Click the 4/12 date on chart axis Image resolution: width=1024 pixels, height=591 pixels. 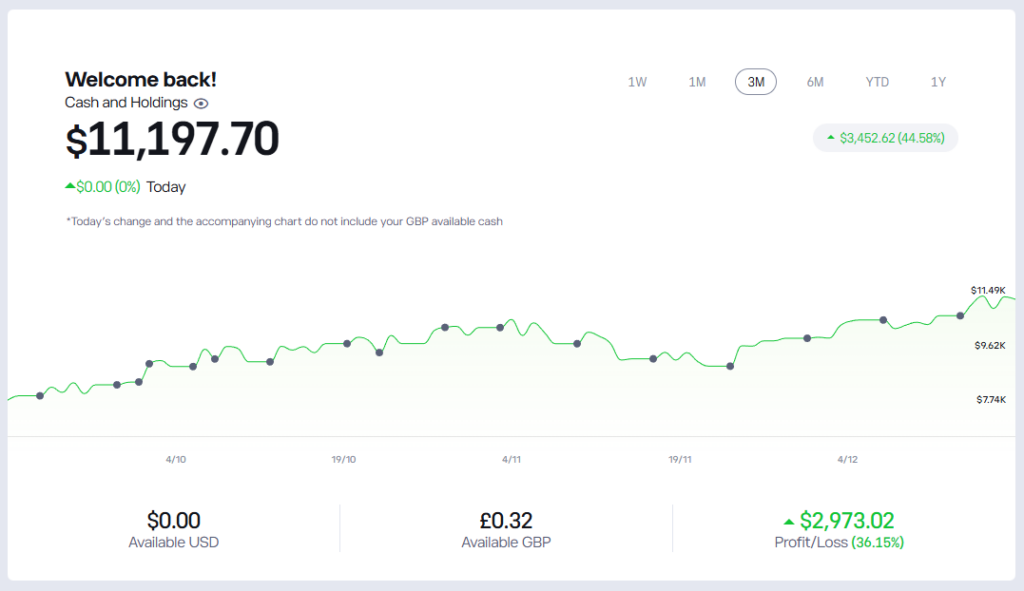(848, 460)
